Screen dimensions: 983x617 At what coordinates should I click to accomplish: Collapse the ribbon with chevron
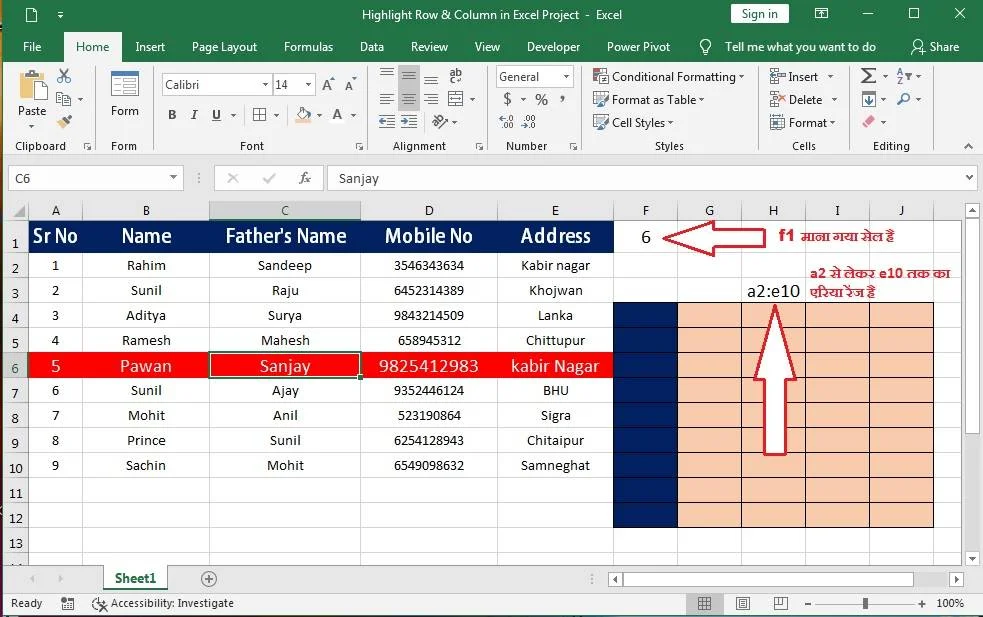tap(969, 146)
